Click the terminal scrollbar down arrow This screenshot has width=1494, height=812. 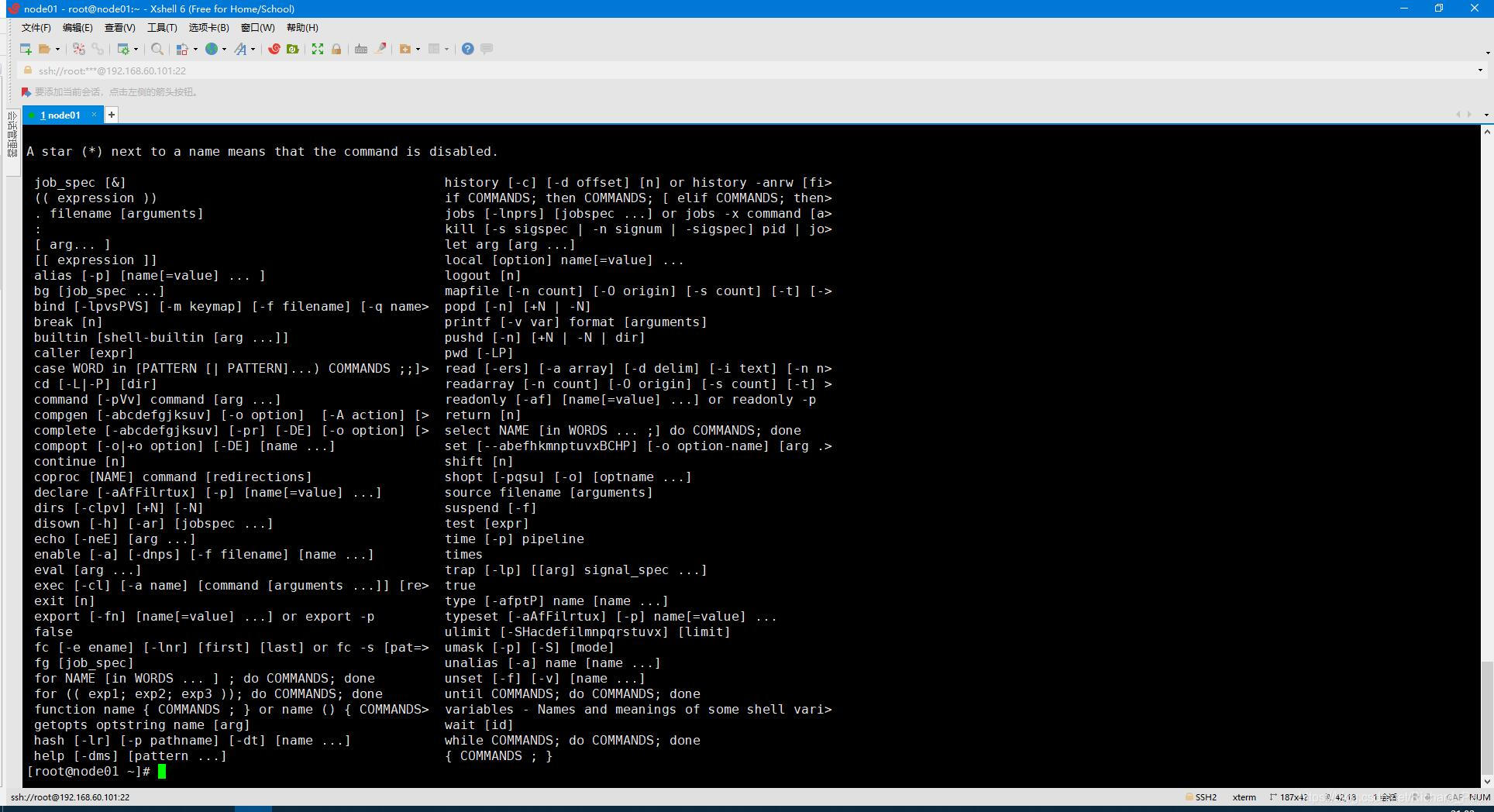[x=1486, y=782]
